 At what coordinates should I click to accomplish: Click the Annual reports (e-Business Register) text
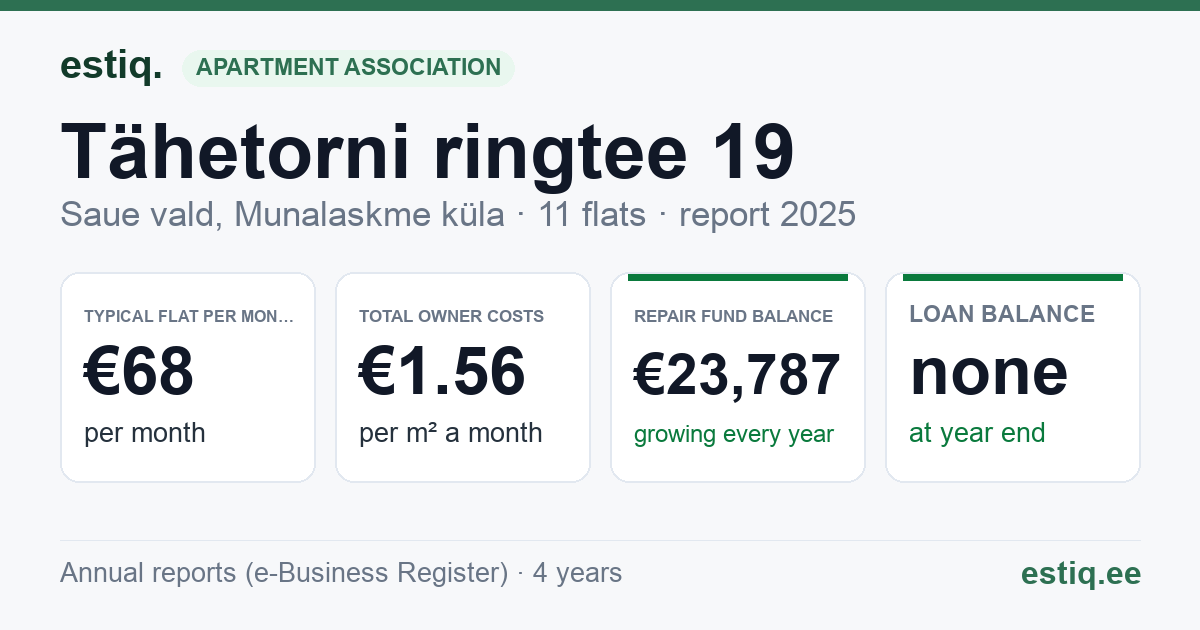click(284, 573)
